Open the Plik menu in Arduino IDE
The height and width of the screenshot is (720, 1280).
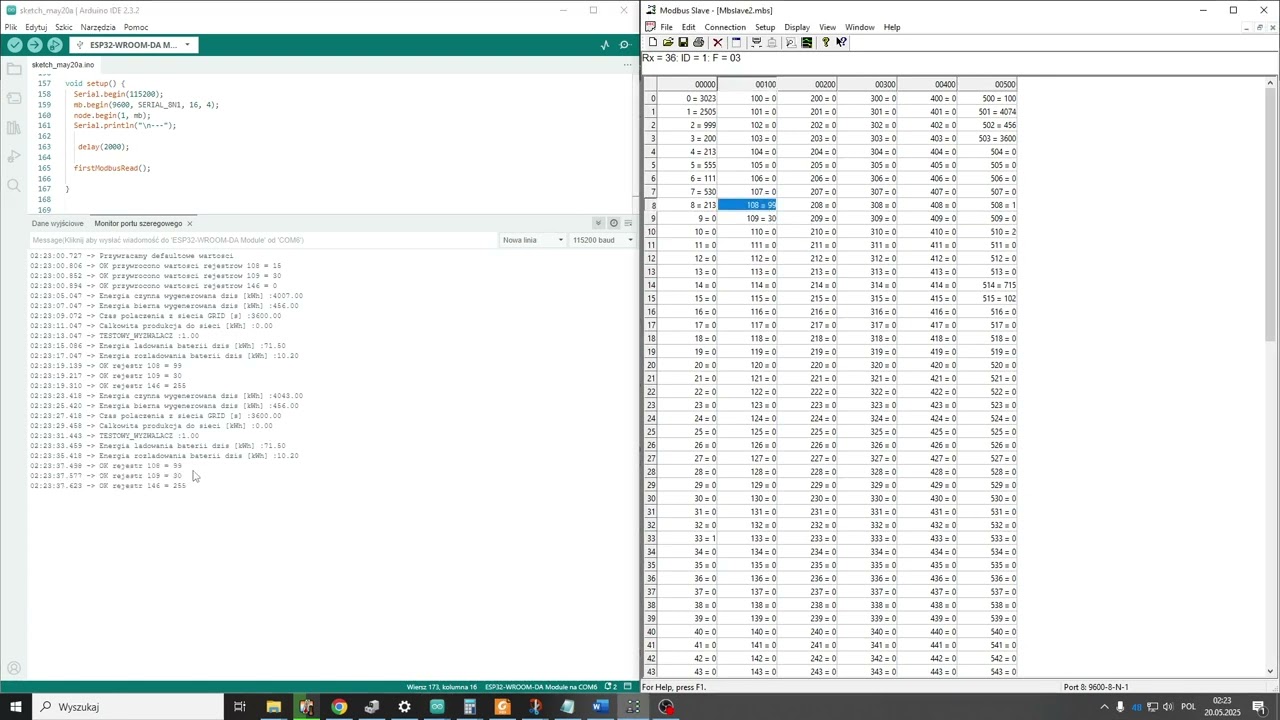(x=11, y=27)
